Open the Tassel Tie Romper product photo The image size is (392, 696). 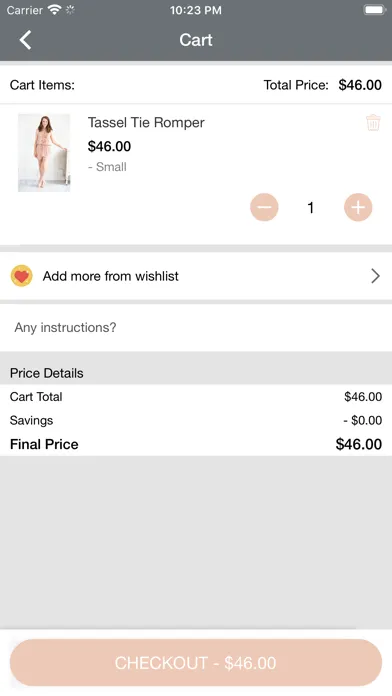point(44,153)
